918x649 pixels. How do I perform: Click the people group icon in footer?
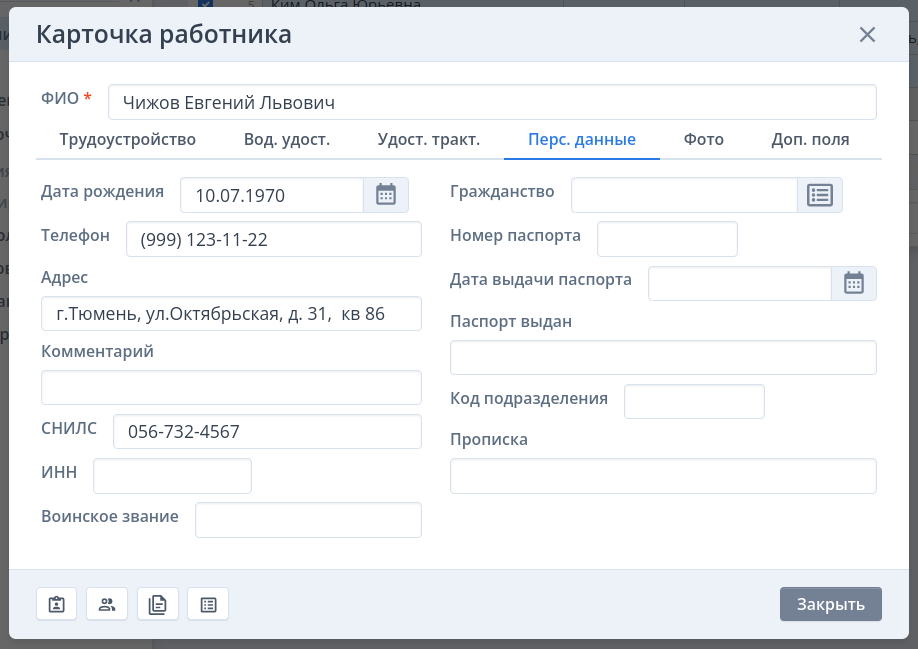pos(107,604)
